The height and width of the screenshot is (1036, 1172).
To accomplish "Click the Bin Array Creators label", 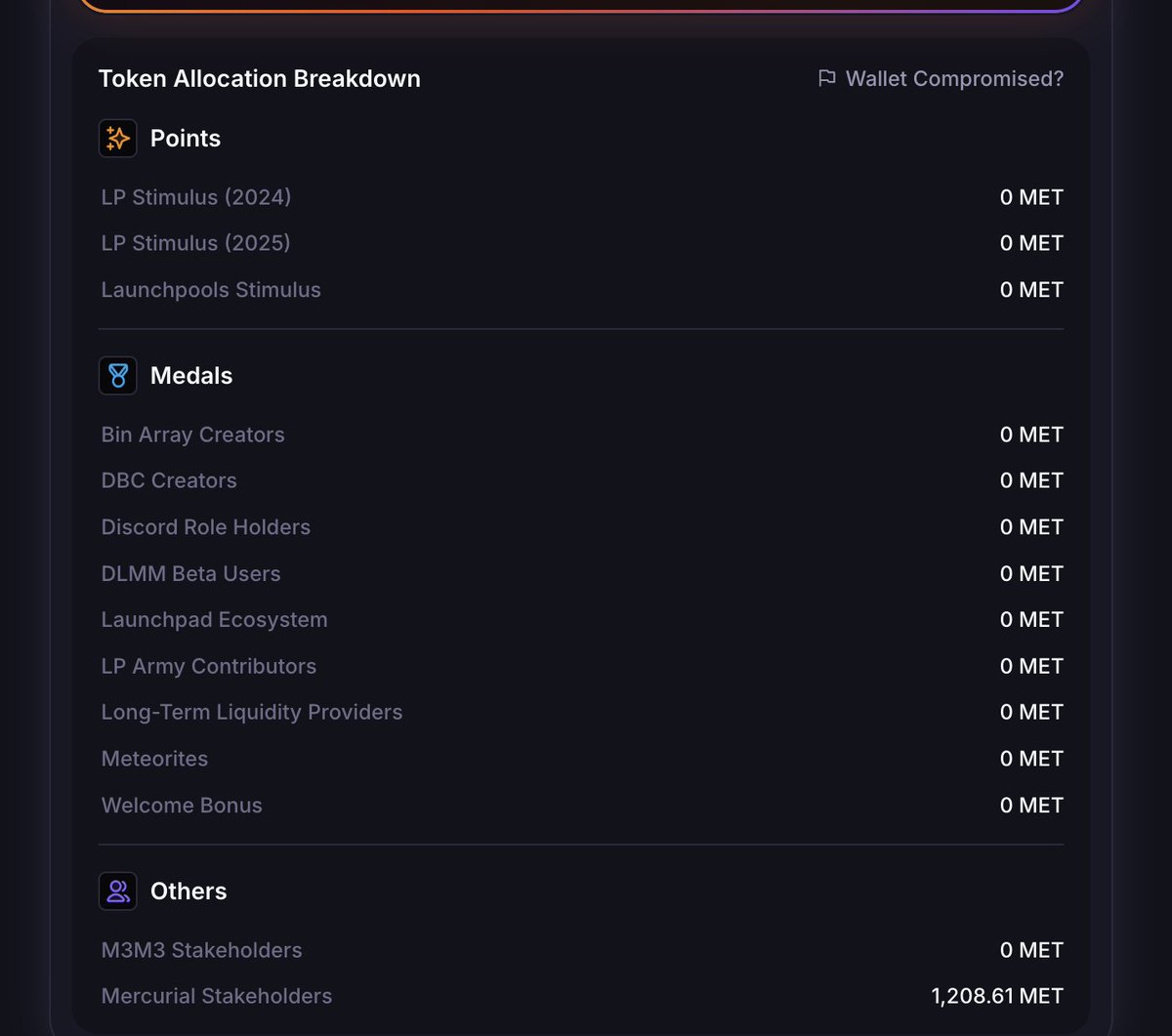I will (192, 435).
